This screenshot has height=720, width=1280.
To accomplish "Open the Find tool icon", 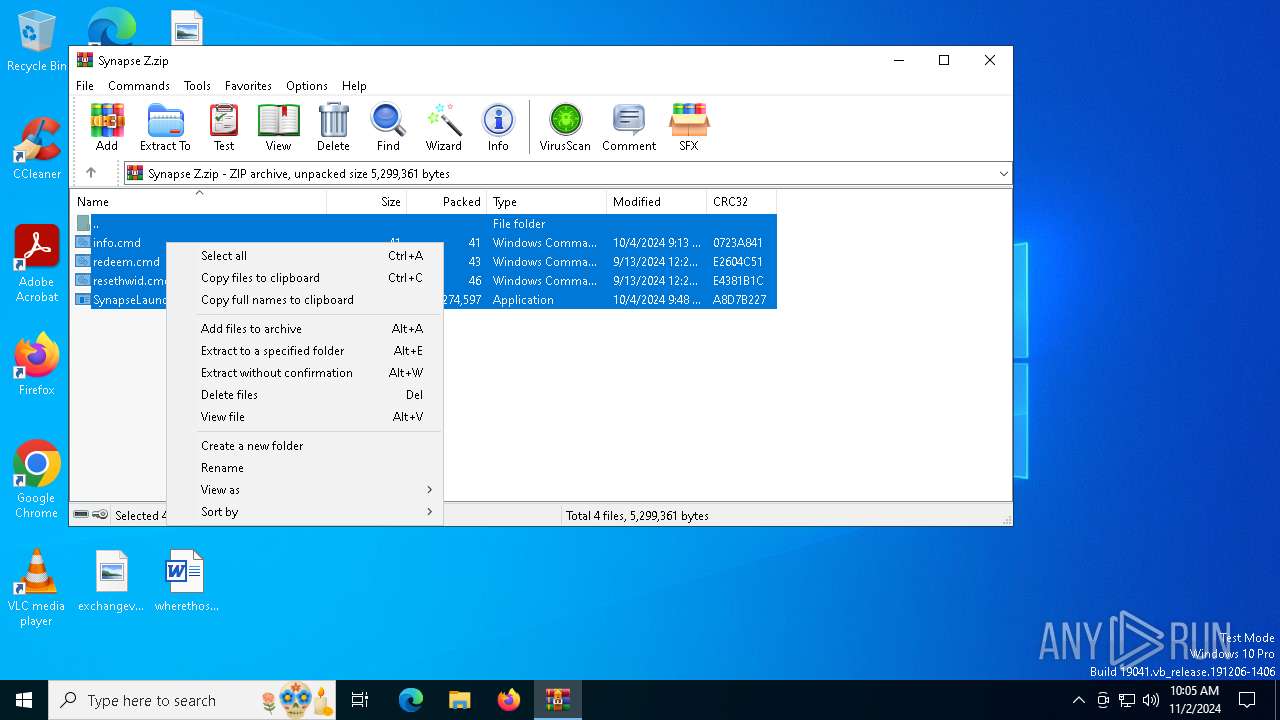I will pyautogui.click(x=388, y=127).
